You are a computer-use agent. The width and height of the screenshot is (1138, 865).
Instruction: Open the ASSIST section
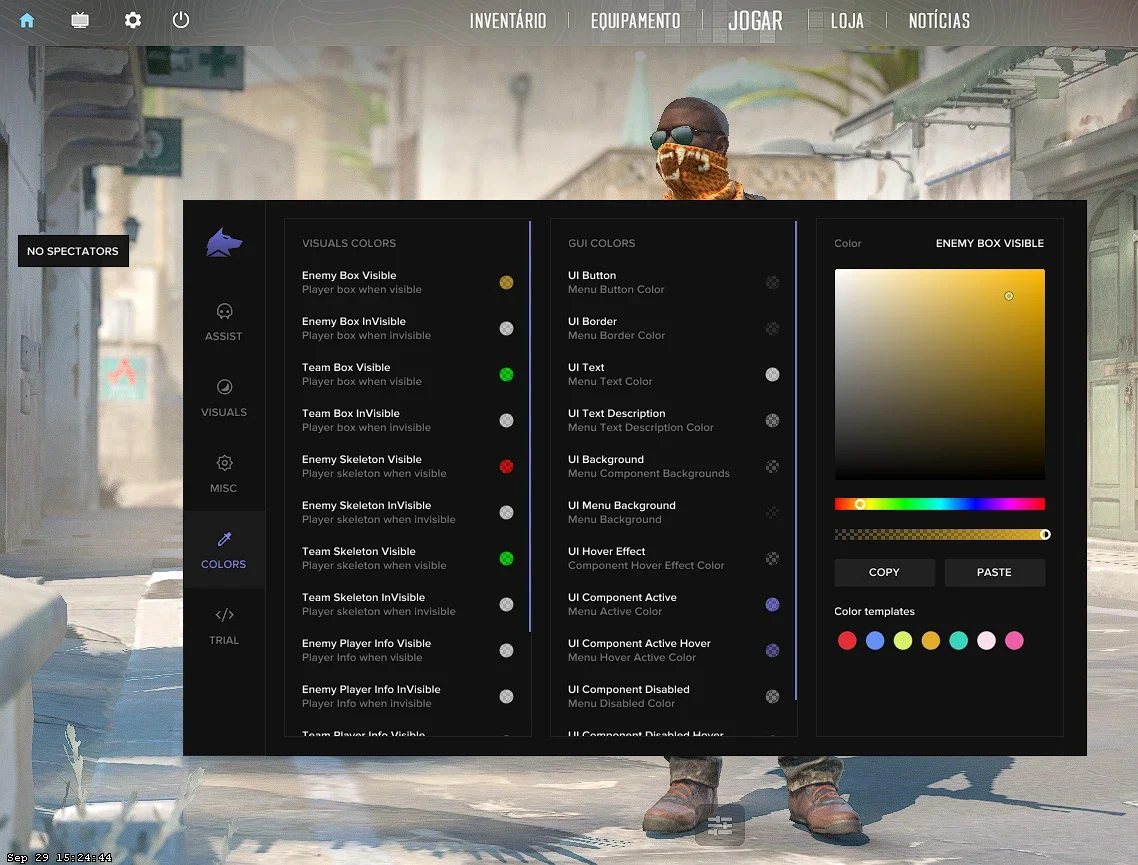pyautogui.click(x=224, y=322)
